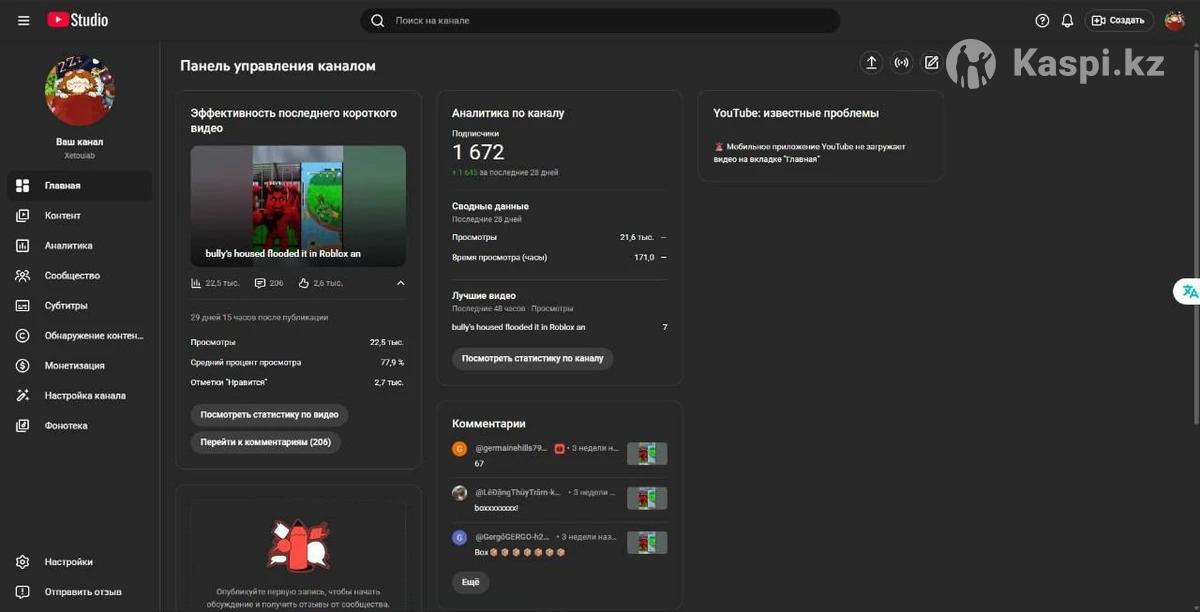Viewport: 1200px width, 612px height.
Task: Click Посмотреть статистику по каналу button
Action: 532,358
